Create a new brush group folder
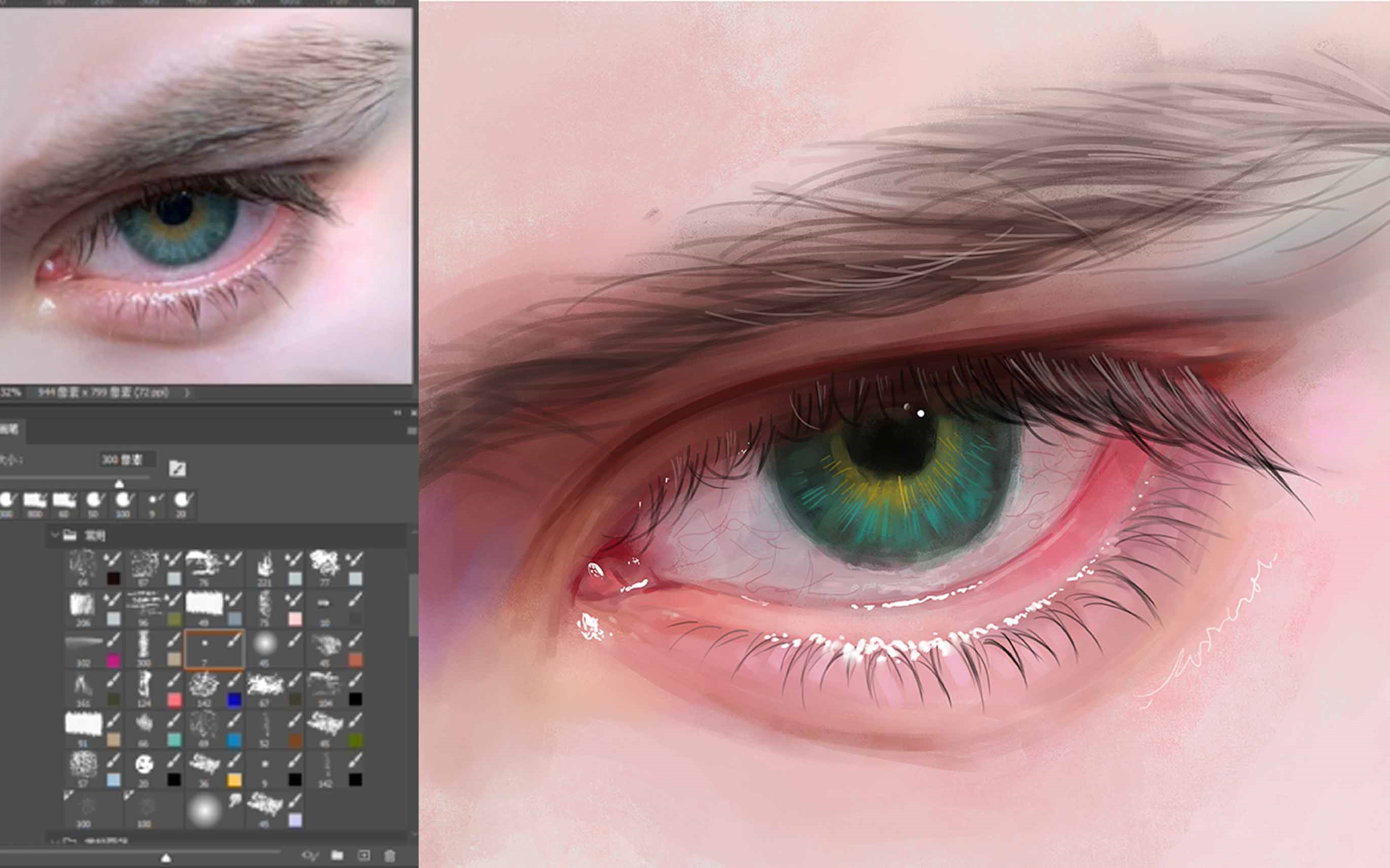 (x=337, y=856)
